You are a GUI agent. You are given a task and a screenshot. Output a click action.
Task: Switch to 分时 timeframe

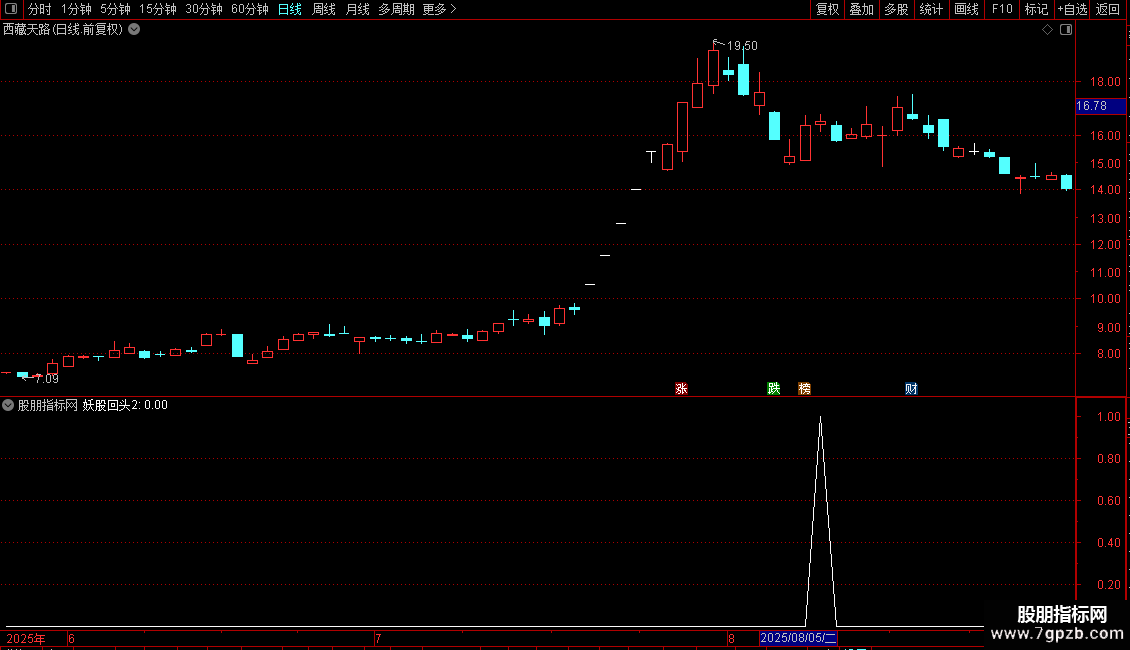(x=40, y=9)
